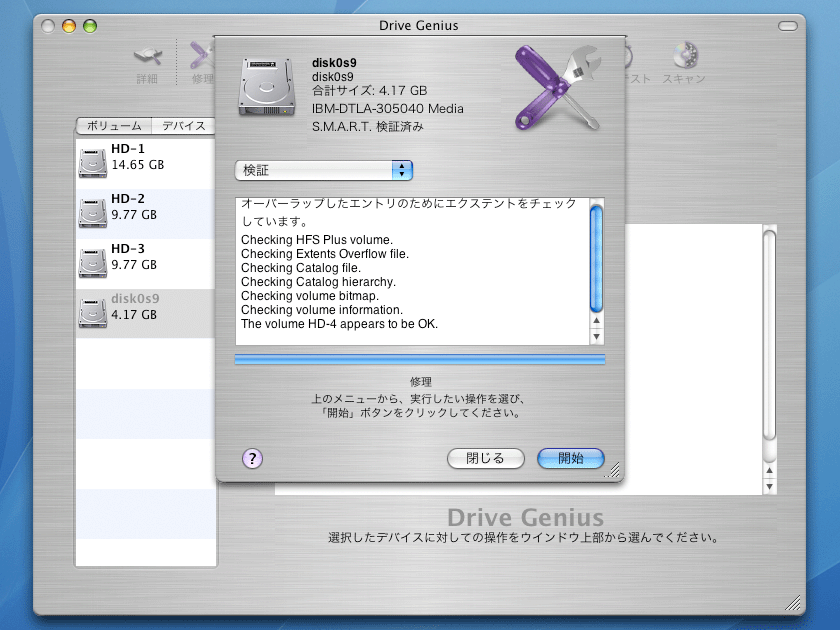Click the 'IBM-DTLA-305040 Media' text
Image resolution: width=840 pixels, height=630 pixels.
tap(387, 109)
